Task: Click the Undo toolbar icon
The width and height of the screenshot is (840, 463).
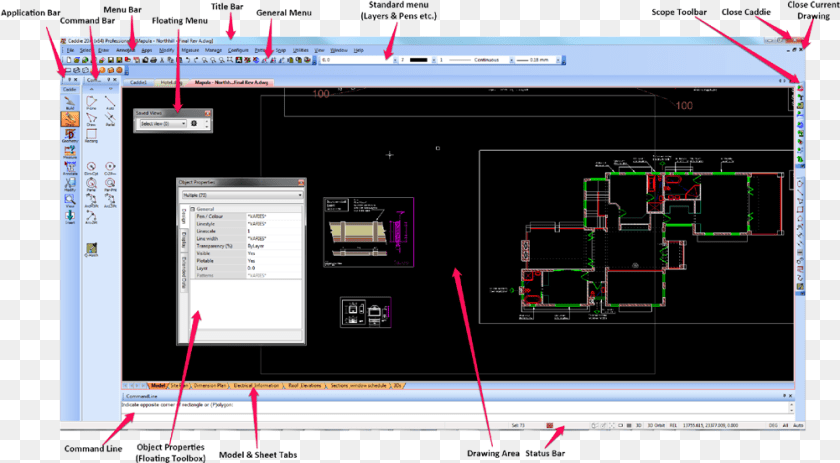Action: click(x=188, y=60)
